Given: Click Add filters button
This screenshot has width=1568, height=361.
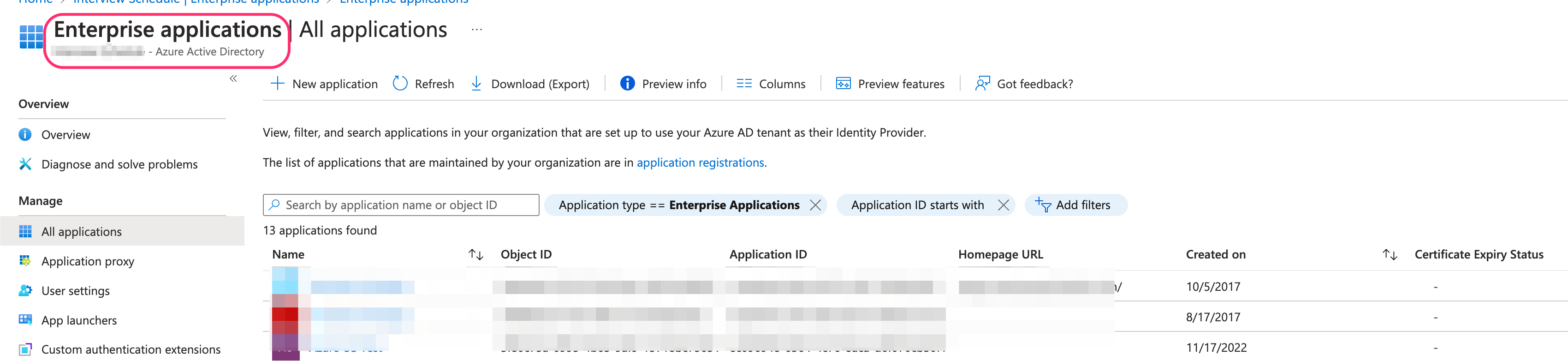Looking at the screenshot, I should pyautogui.click(x=1075, y=205).
